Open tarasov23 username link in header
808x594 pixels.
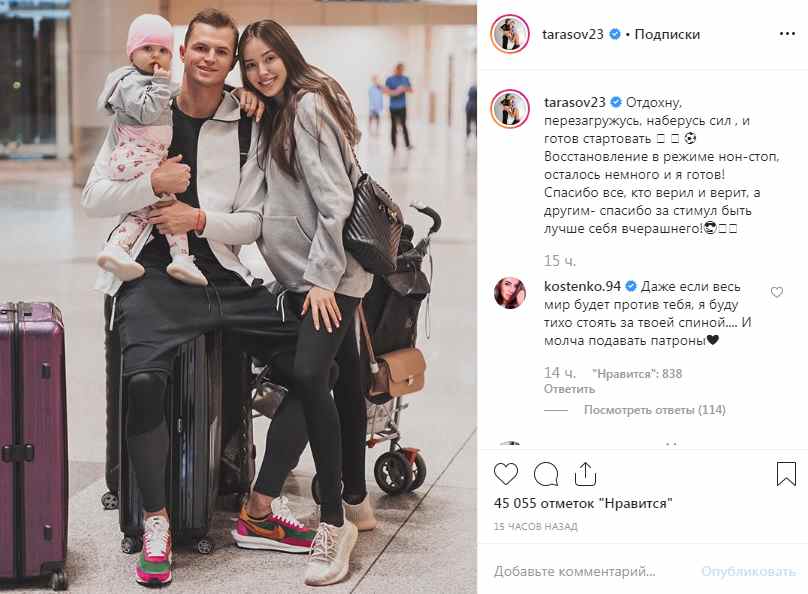coord(573,35)
